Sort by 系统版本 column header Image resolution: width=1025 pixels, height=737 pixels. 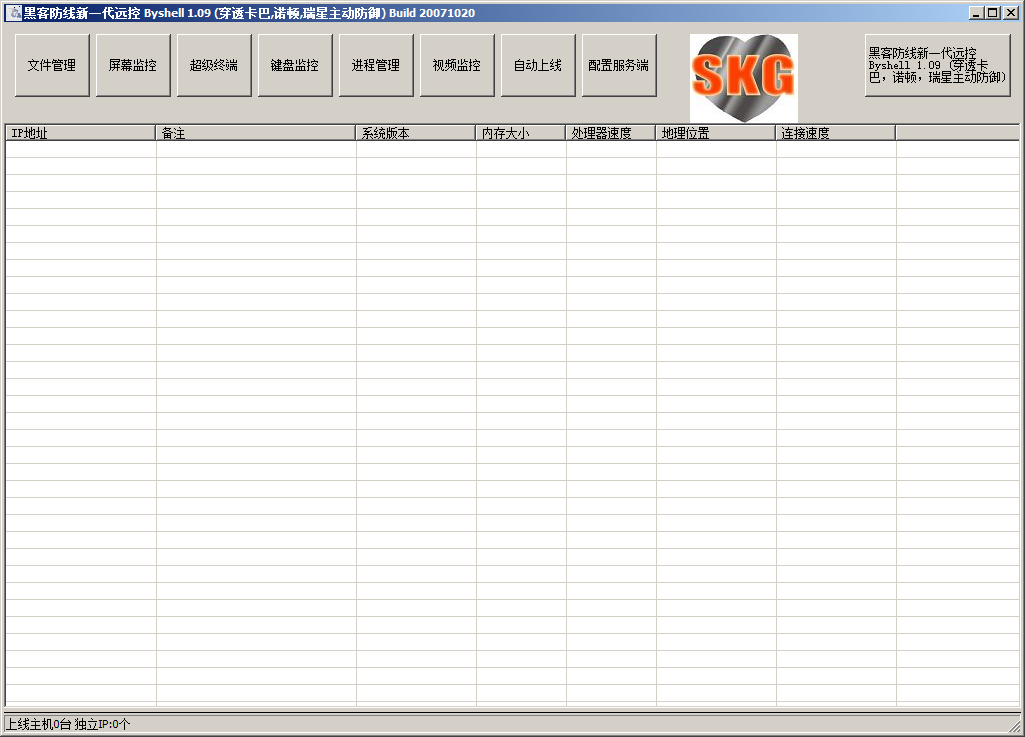click(415, 133)
